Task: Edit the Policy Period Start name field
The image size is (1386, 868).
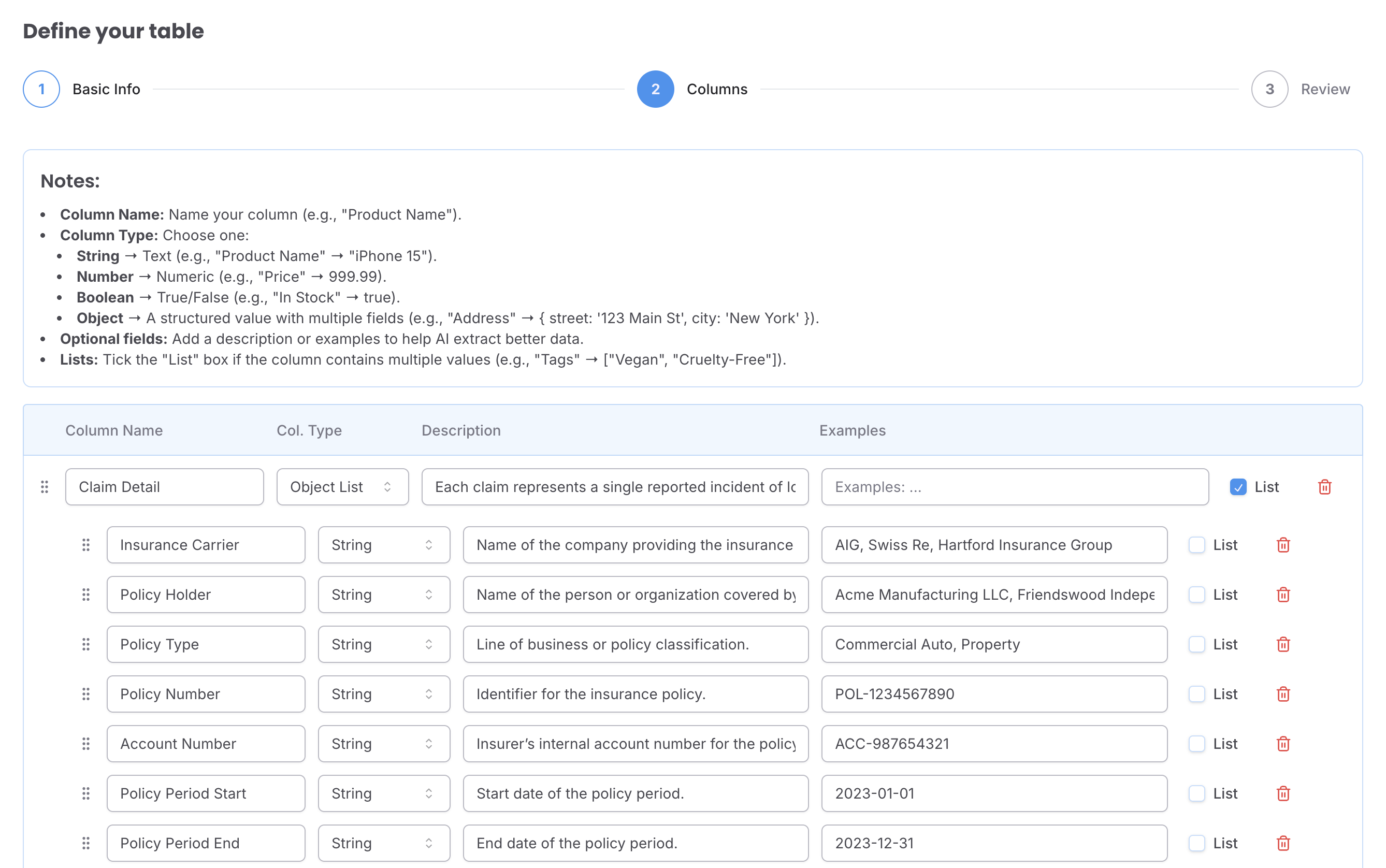Action: click(206, 793)
